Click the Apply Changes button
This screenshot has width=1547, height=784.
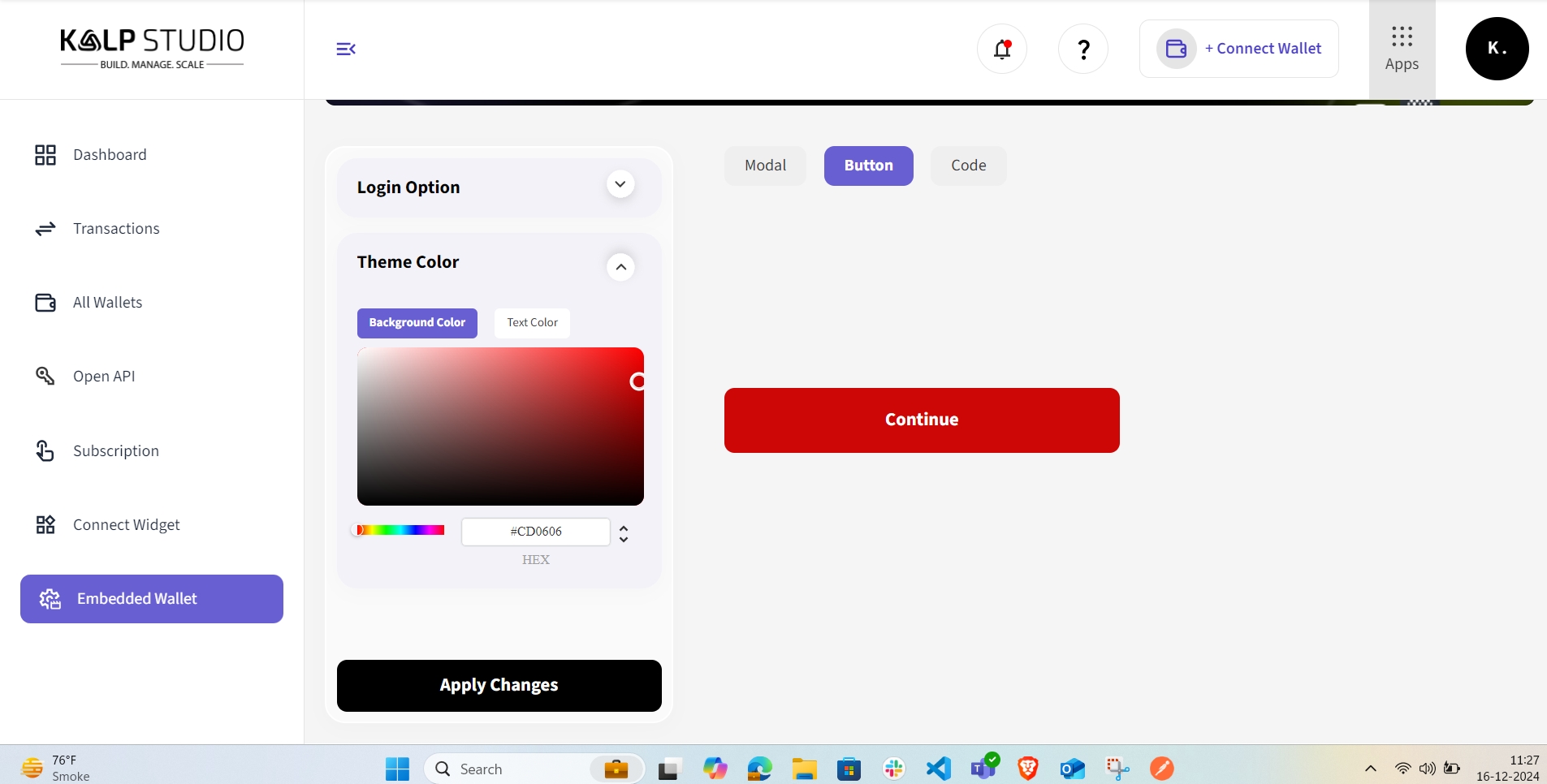(499, 686)
